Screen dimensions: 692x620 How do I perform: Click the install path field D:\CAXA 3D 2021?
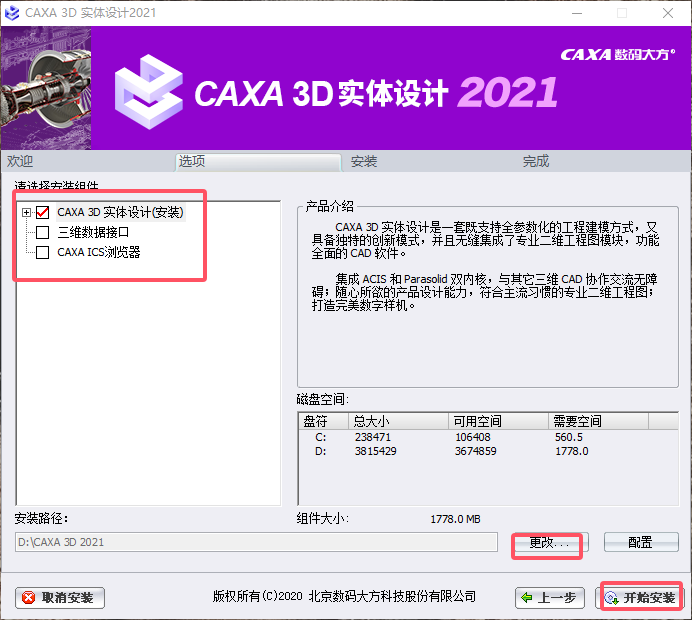click(x=256, y=542)
